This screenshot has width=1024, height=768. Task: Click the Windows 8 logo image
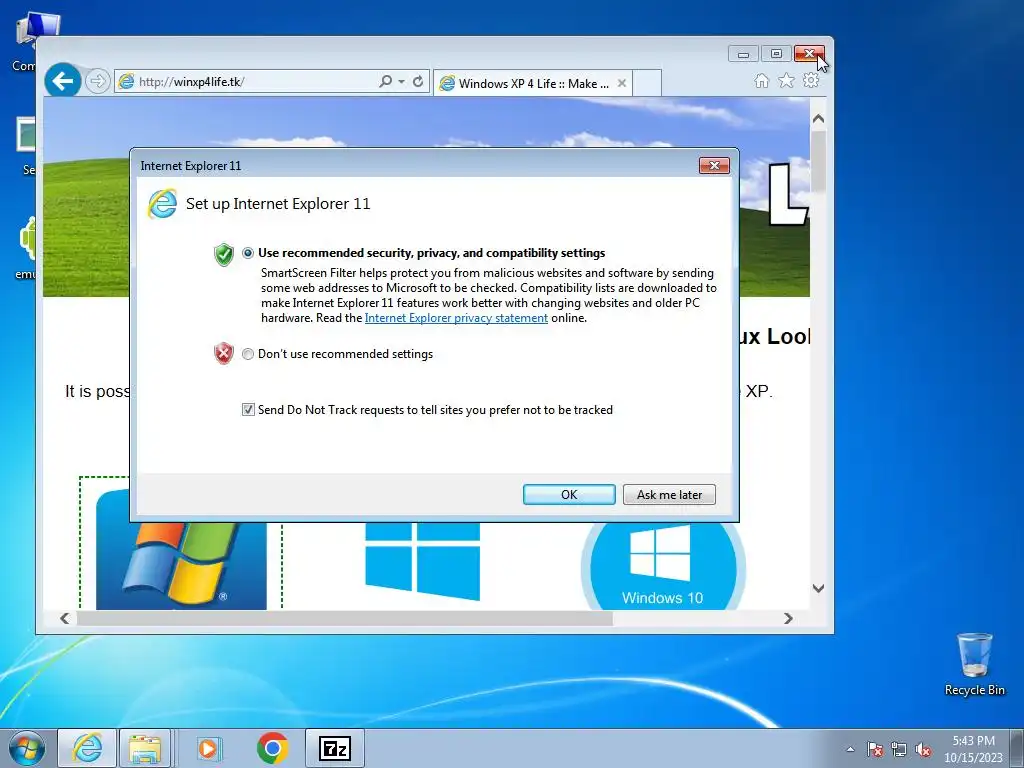pos(423,561)
